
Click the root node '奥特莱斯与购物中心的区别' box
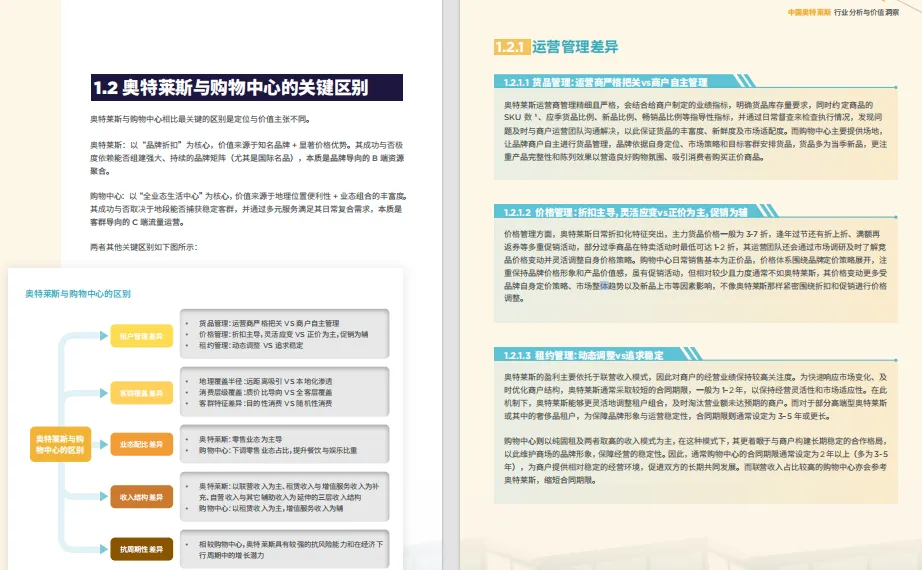click(60, 444)
